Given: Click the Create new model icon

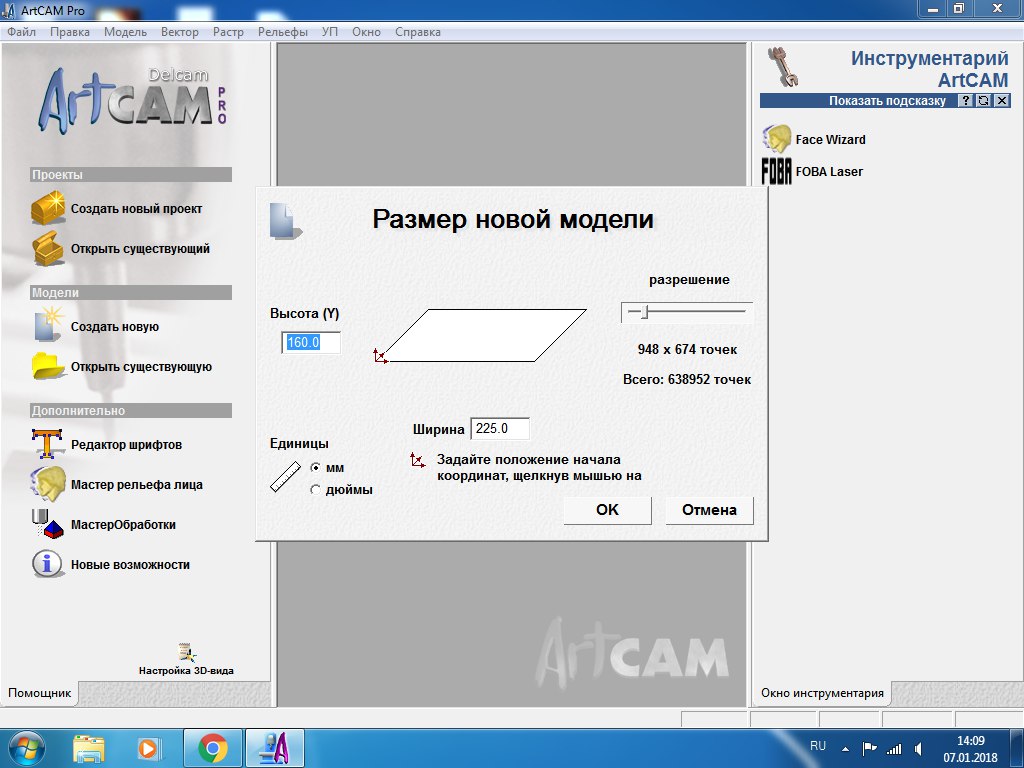Looking at the screenshot, I should pyautogui.click(x=48, y=325).
